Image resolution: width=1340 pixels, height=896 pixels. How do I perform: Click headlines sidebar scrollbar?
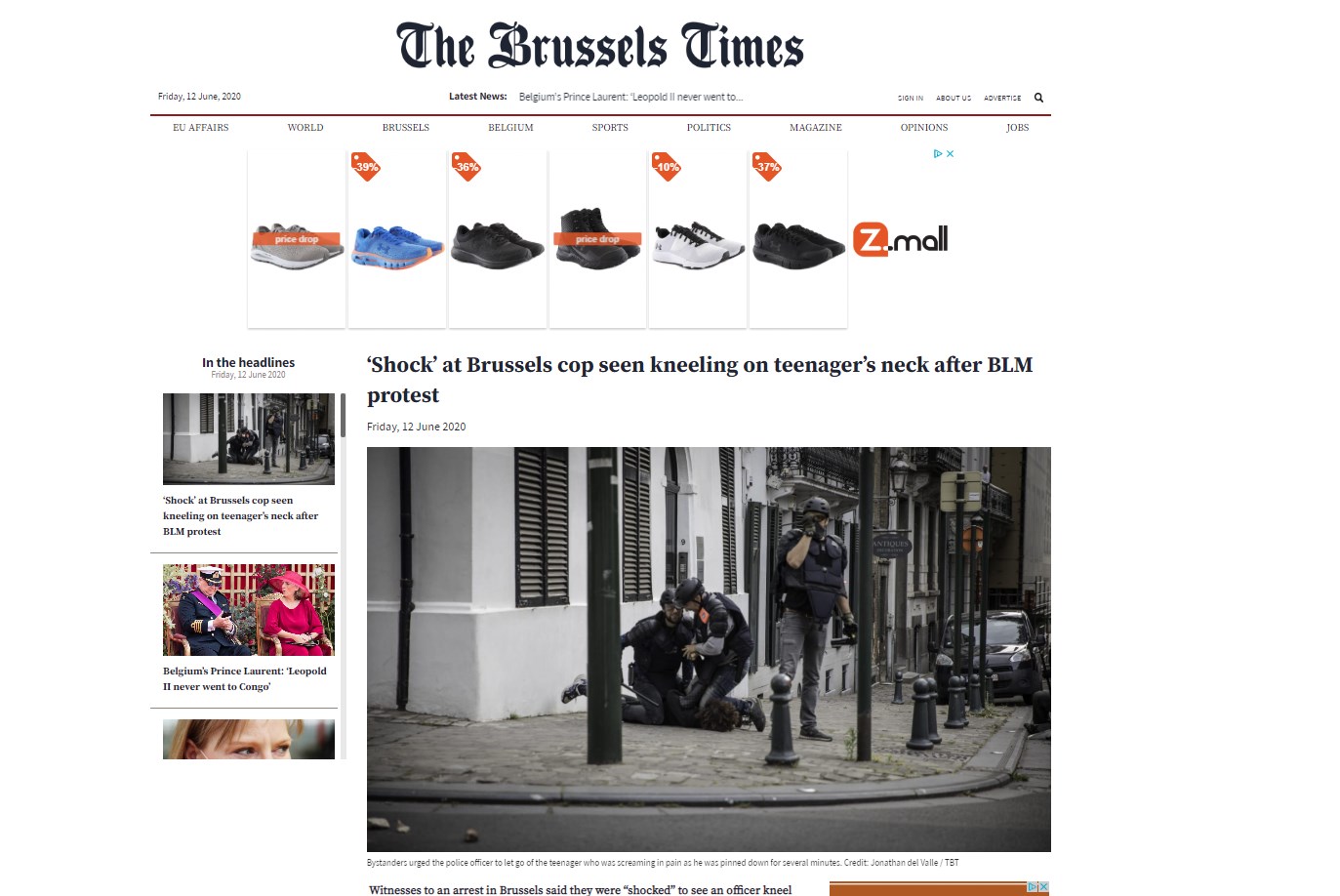click(343, 415)
